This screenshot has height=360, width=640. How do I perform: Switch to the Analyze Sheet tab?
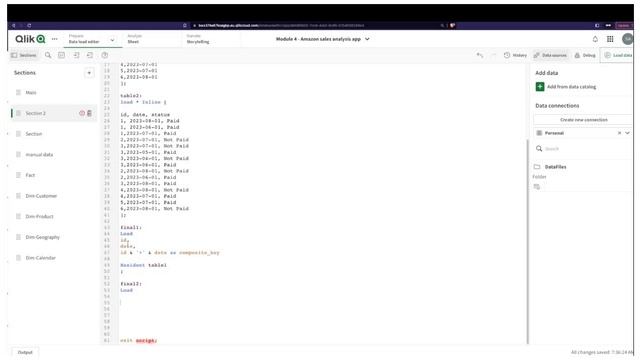tap(134, 39)
